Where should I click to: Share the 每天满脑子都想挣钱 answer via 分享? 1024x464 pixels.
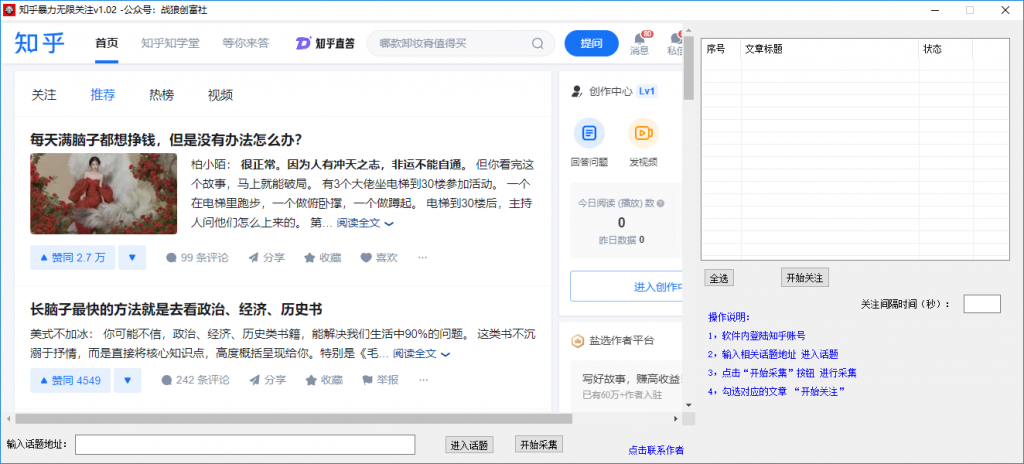266,257
